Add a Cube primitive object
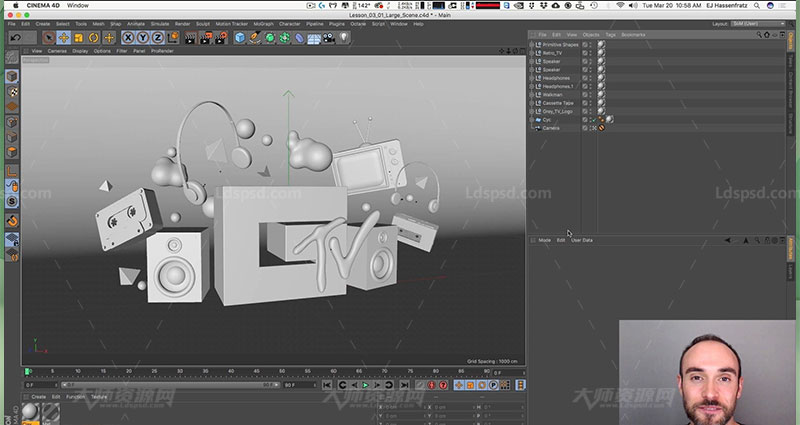Viewport: 800px width, 425px height. pos(240,37)
